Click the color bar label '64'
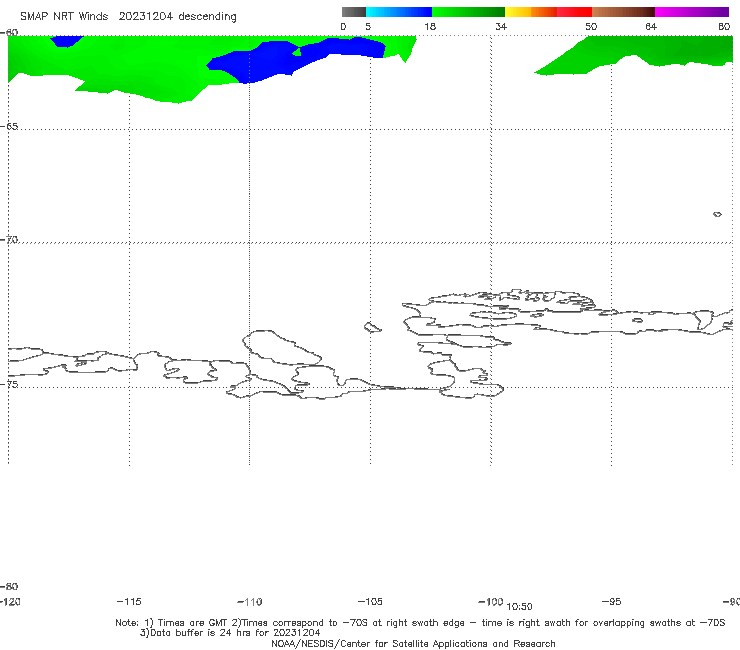This screenshot has height=650, width=740. (x=651, y=26)
